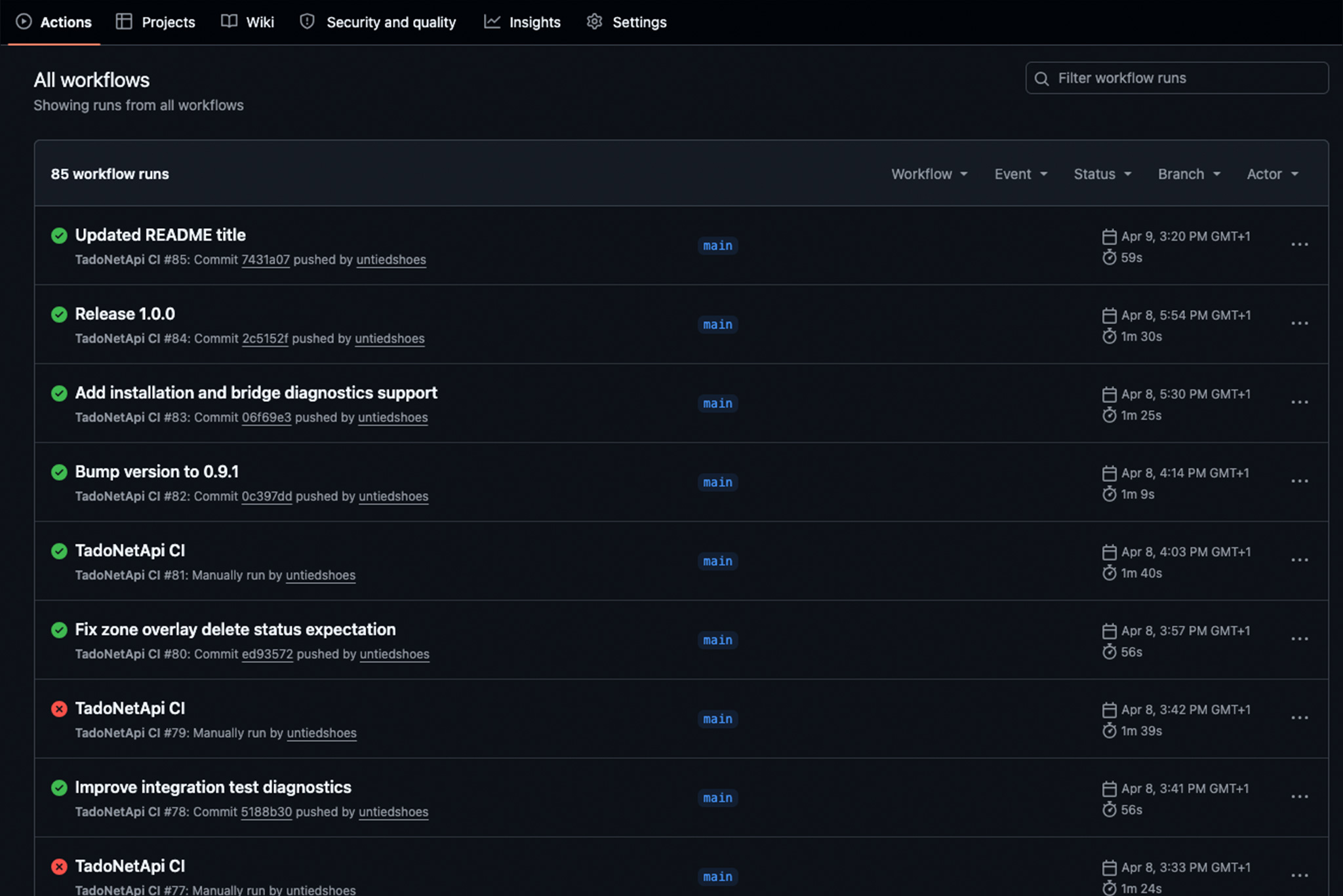Click the untiedshoes link under run #85

click(x=391, y=260)
